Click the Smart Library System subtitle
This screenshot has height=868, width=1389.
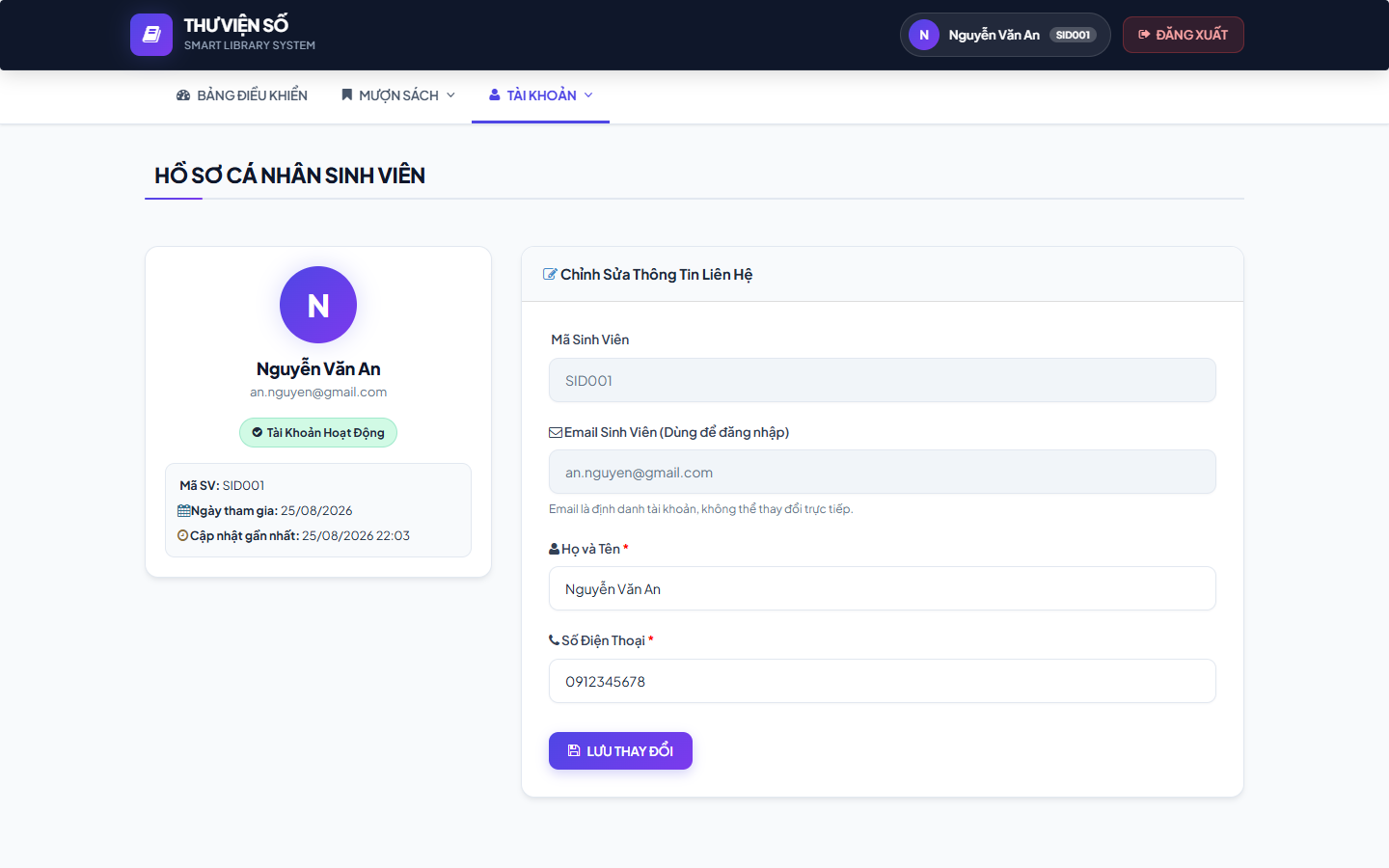pos(250,45)
